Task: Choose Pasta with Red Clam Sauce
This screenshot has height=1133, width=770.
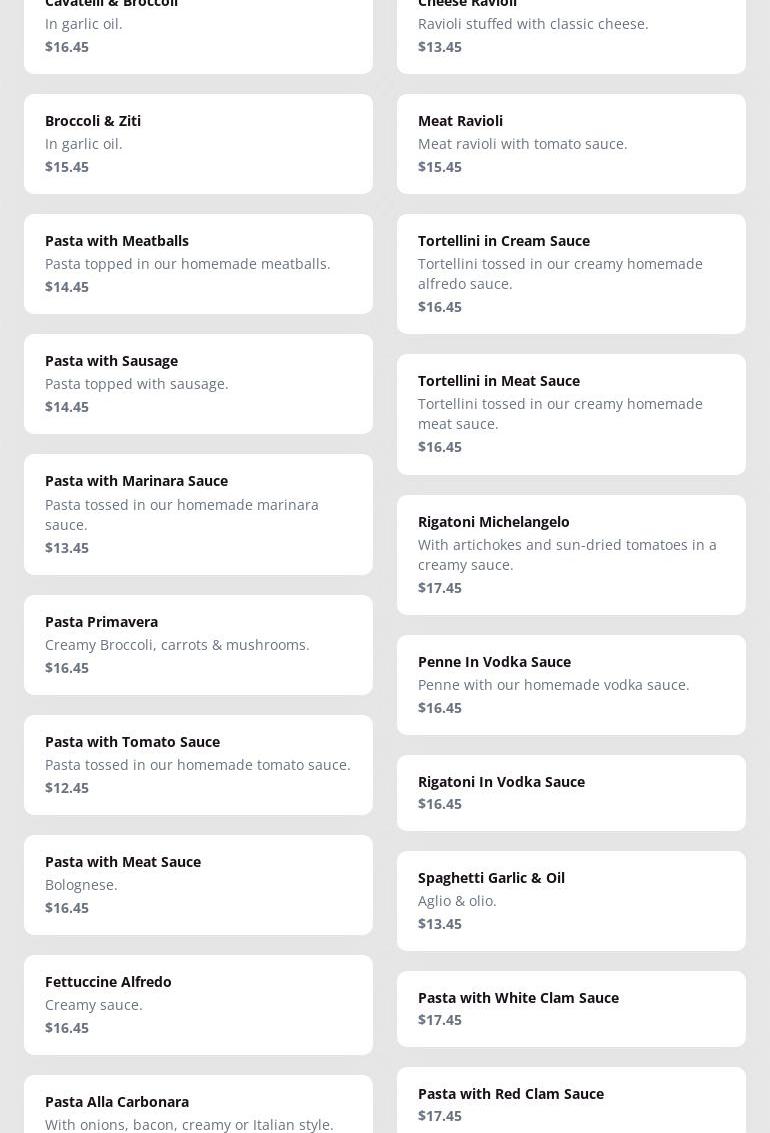Action: (571, 1103)
